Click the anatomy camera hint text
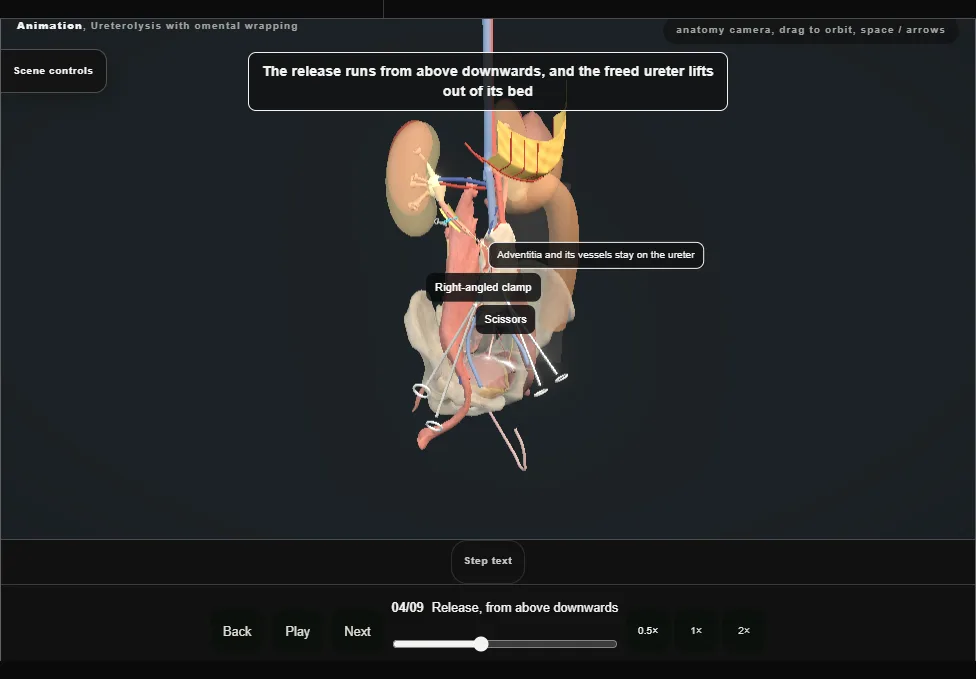Screen dimensions: 976x679 click(810, 30)
